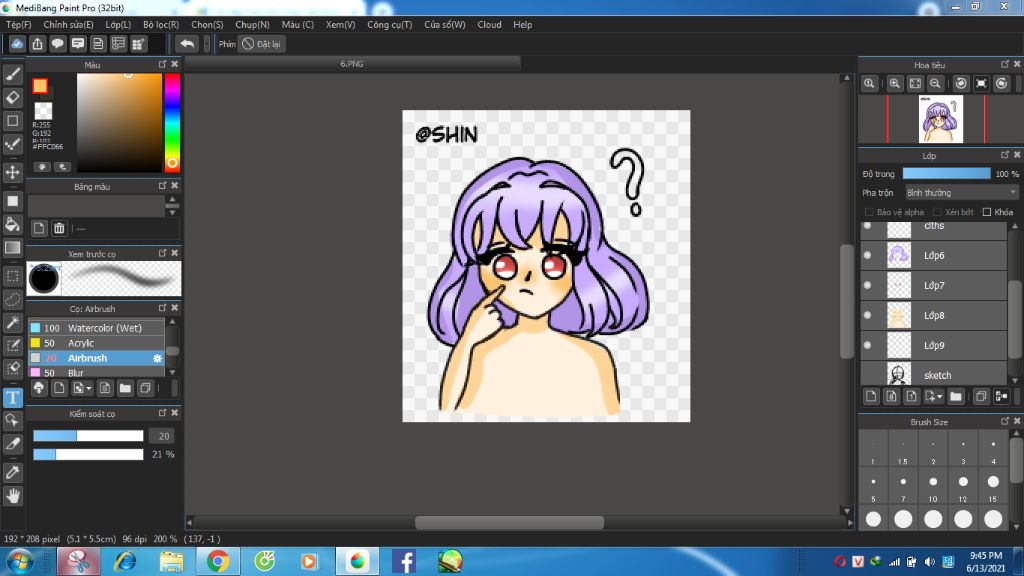Select the Airbrush brush

tap(96, 358)
